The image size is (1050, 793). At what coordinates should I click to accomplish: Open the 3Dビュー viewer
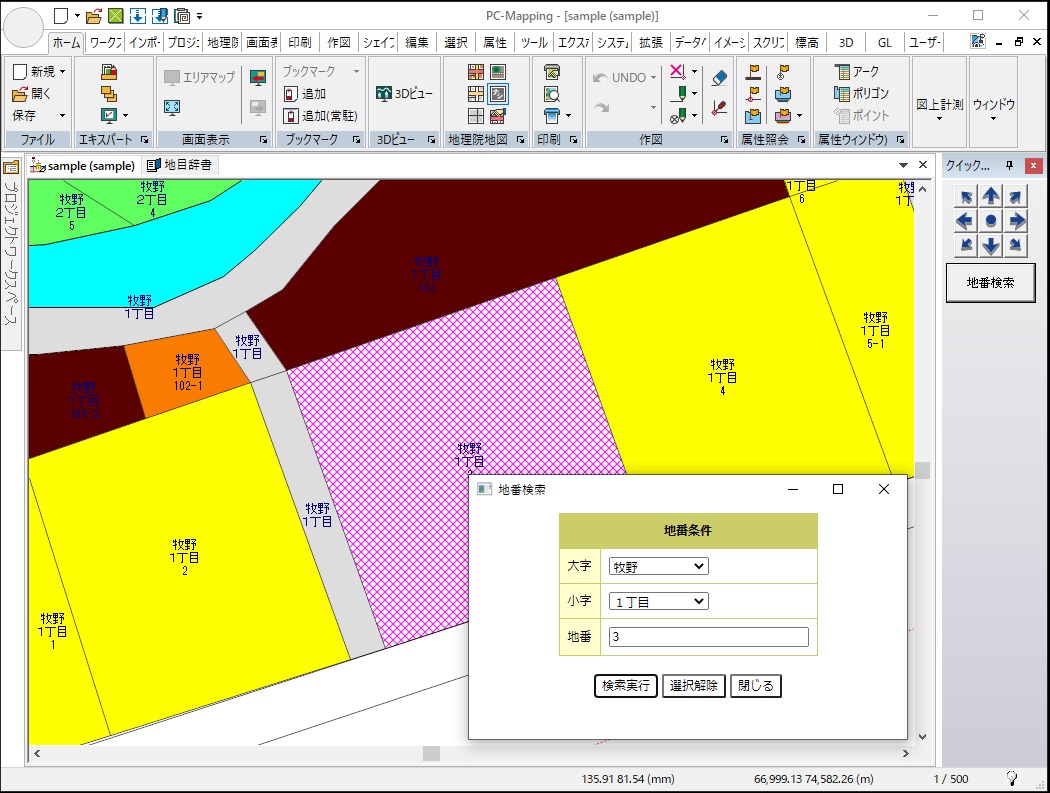[404, 94]
